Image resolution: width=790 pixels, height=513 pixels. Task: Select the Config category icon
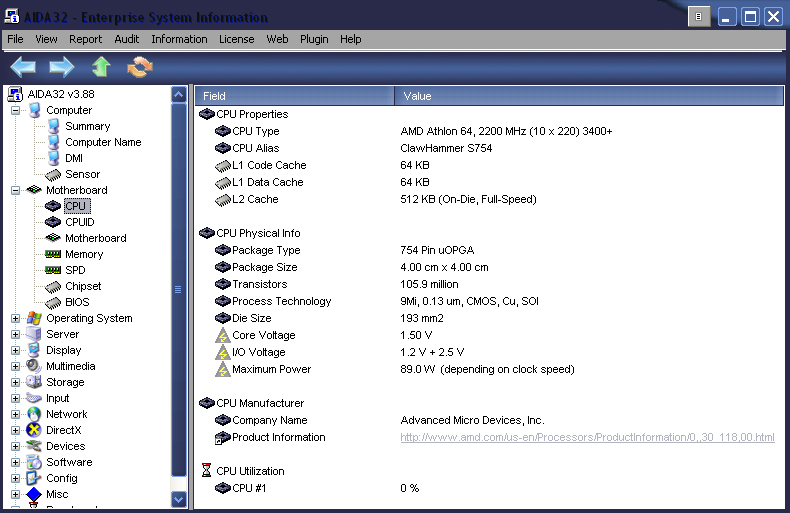pos(34,478)
